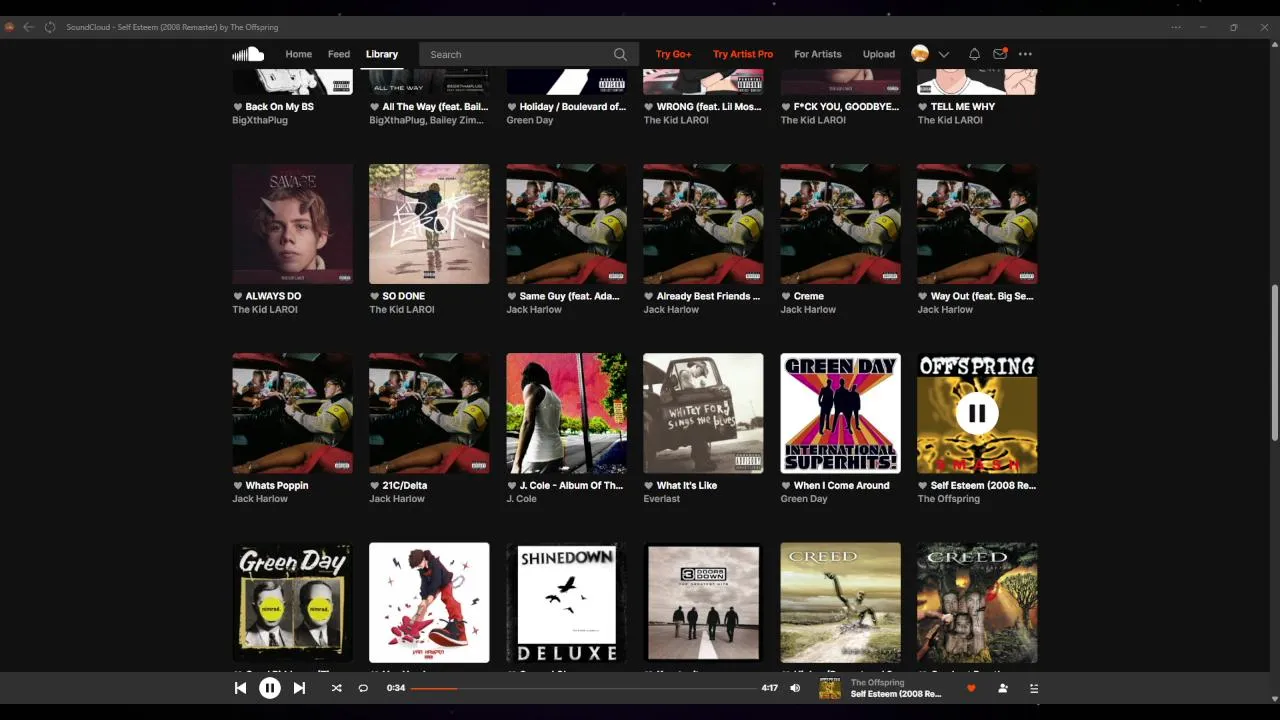Screen dimensions: 1280x720
Task: Toggle like heart for Back On My BS
Action: coord(238,107)
